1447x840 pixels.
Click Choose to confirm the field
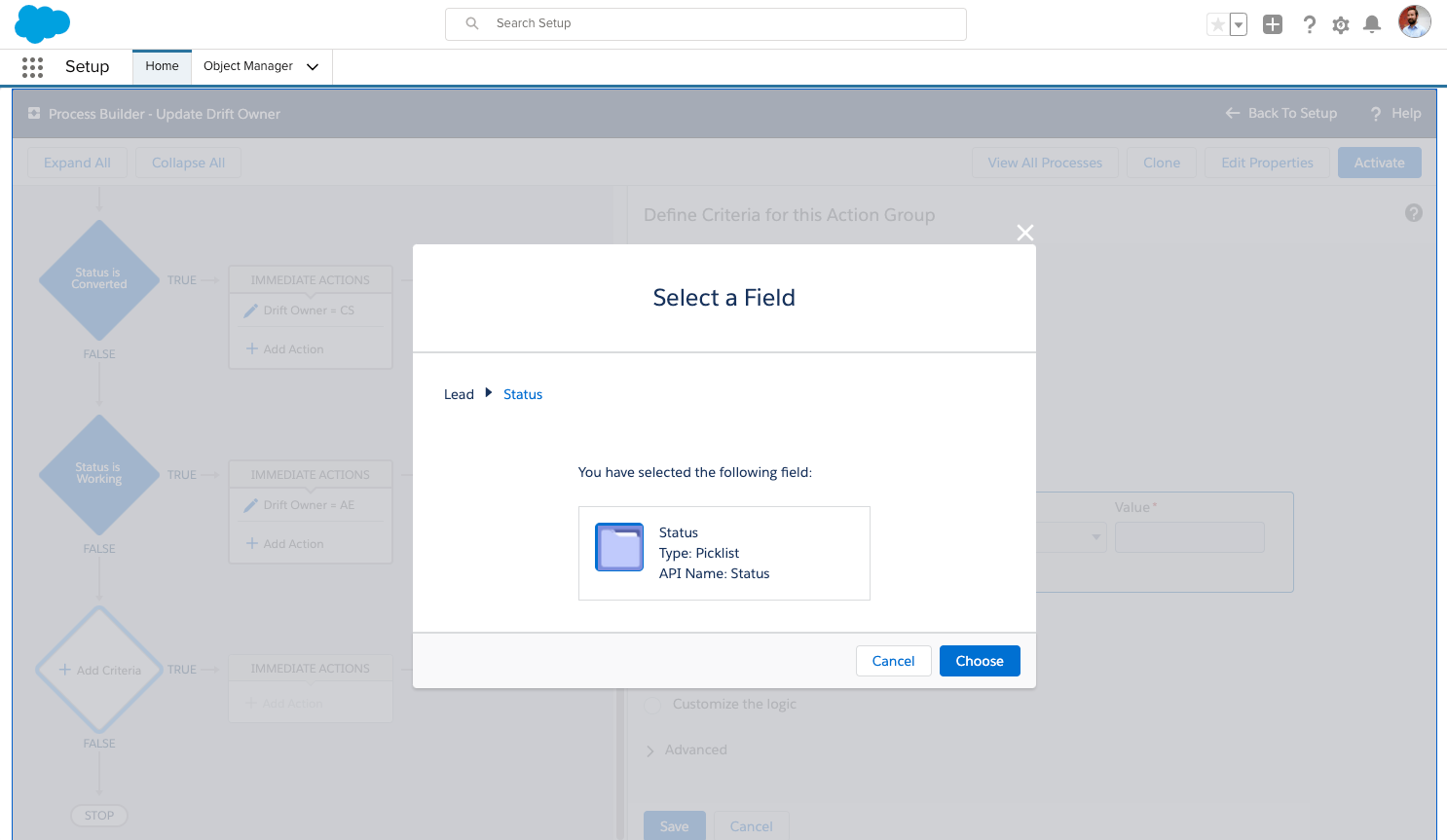pyautogui.click(x=980, y=661)
